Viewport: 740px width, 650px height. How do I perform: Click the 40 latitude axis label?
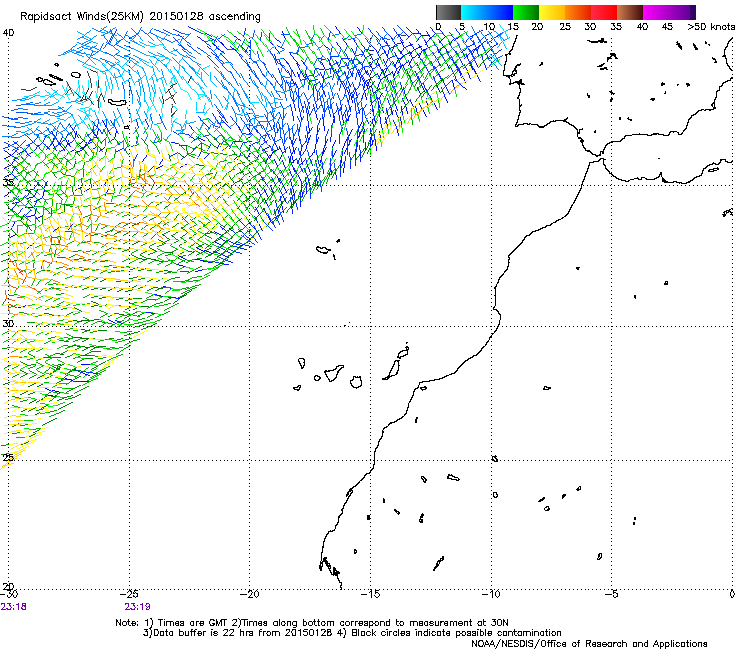pos(8,33)
